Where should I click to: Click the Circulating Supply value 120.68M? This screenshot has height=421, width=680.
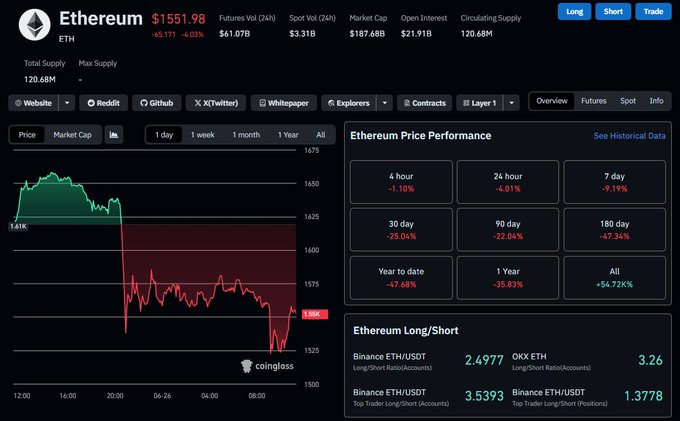(476, 34)
